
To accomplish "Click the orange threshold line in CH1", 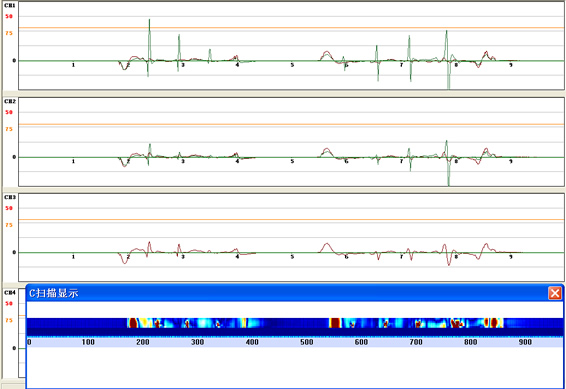I will point(291,27).
